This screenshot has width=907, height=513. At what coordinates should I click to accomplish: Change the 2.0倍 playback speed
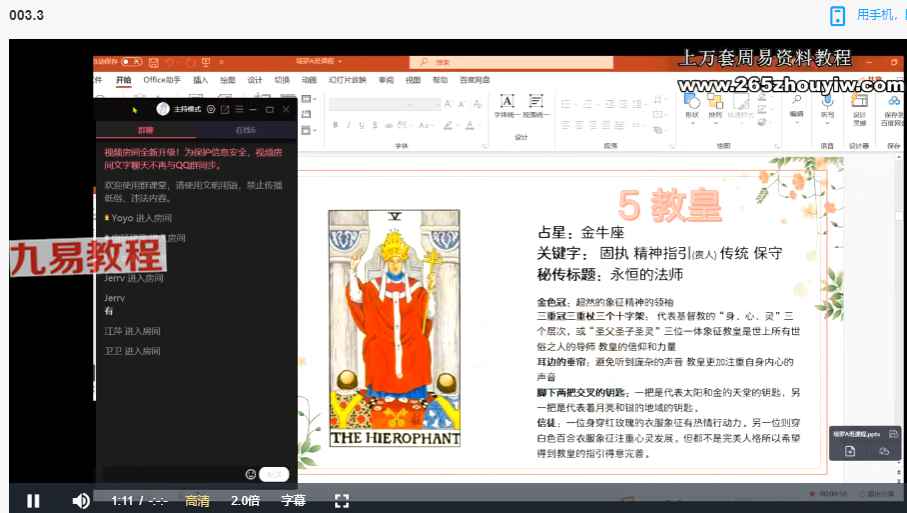[246, 500]
